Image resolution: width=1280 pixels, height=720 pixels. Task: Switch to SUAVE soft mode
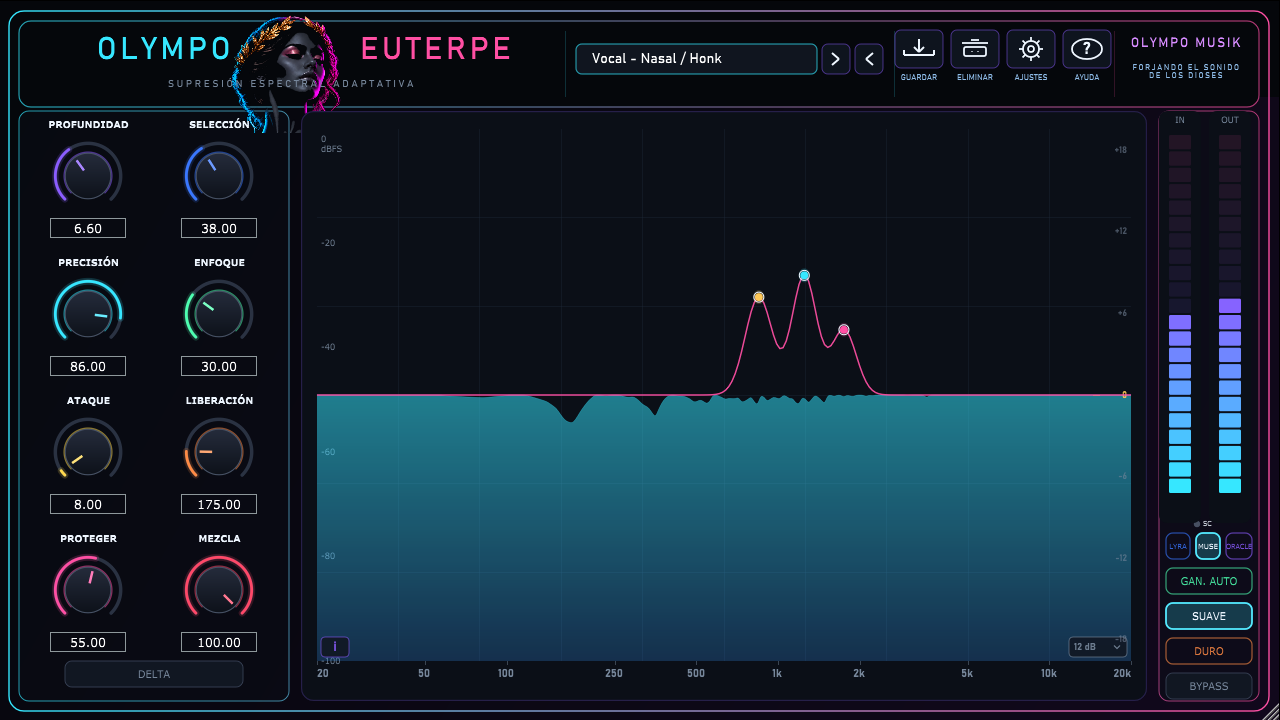pos(1209,616)
